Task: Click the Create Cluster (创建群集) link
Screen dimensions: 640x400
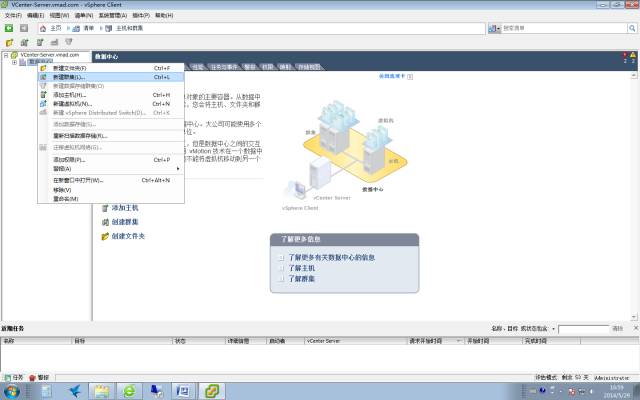Action: point(125,222)
